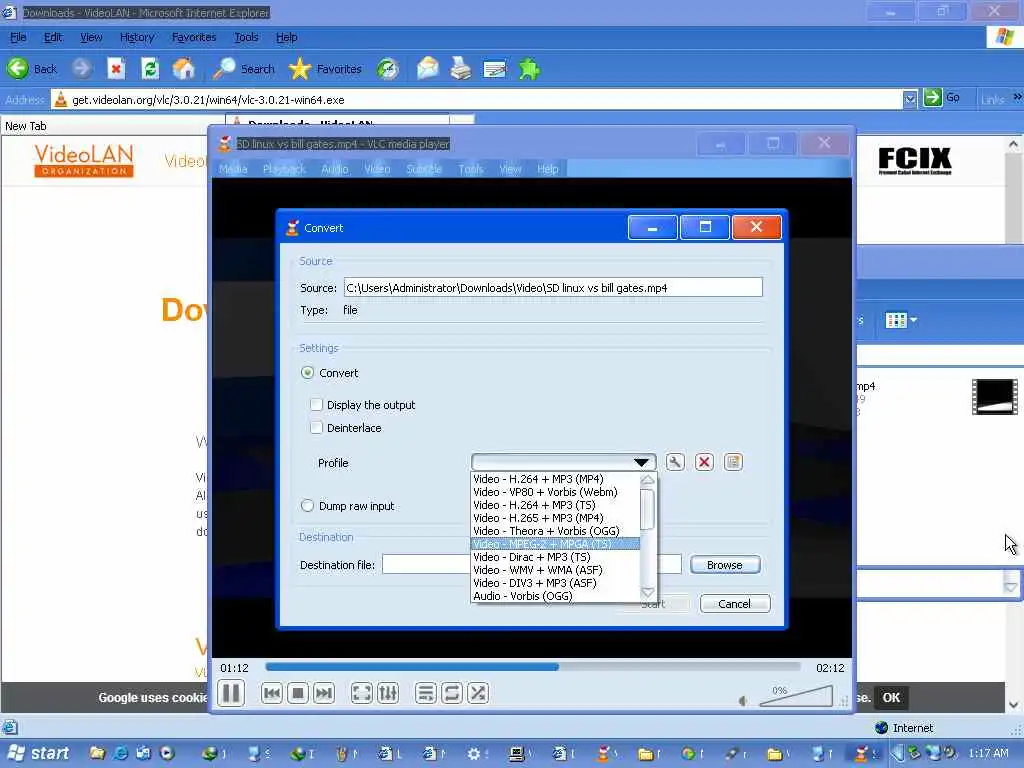Create a new profile icon
The image size is (1024, 768).
733,462
